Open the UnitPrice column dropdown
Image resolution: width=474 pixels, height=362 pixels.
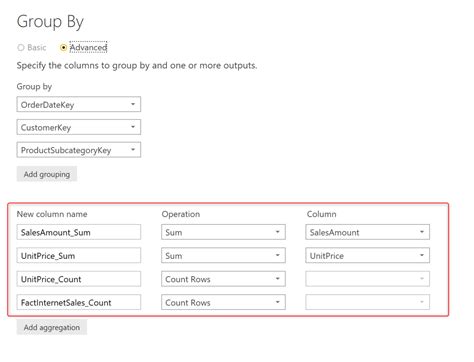[x=368, y=255]
